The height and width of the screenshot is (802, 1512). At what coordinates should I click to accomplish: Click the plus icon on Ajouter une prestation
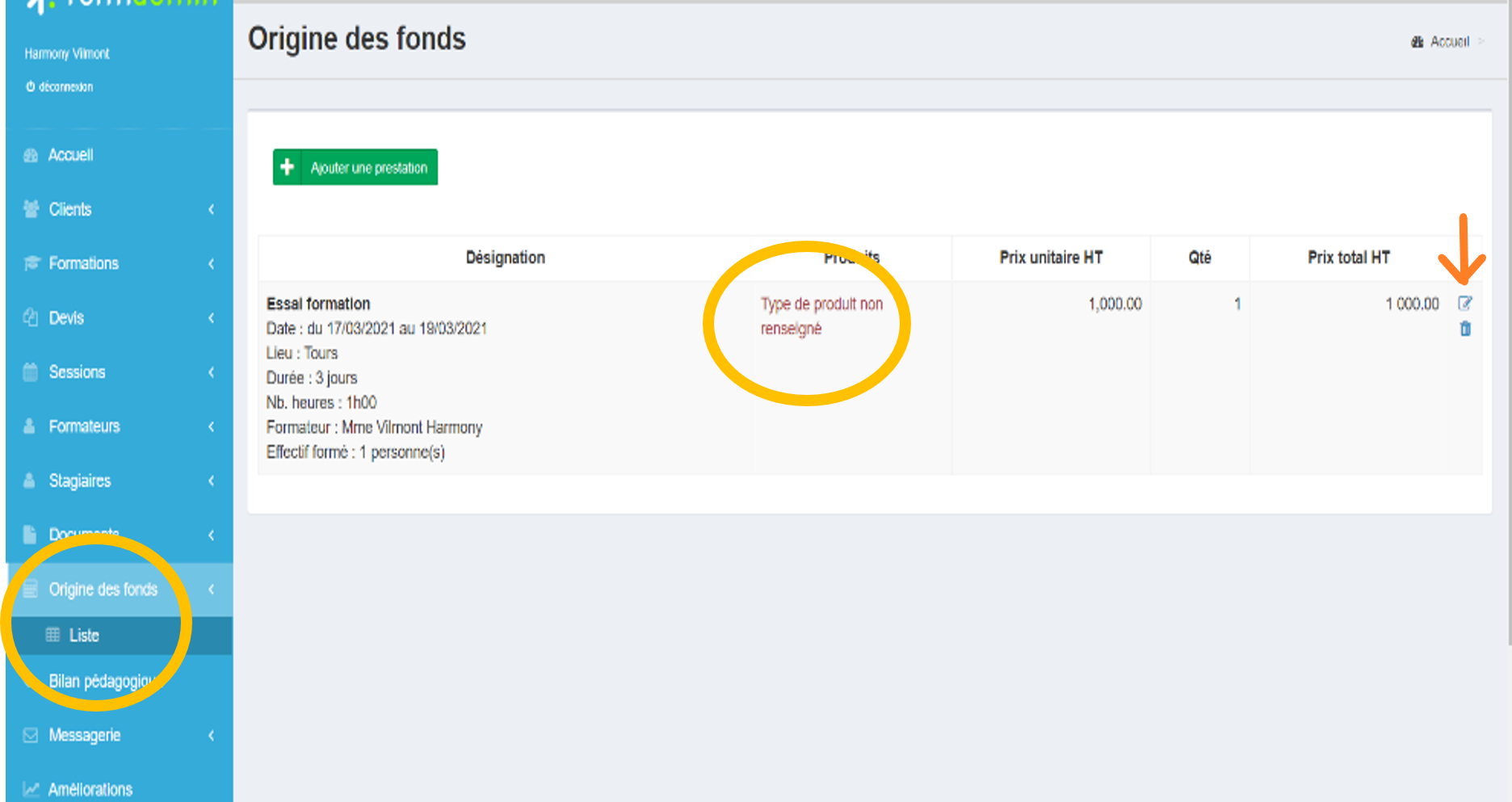click(287, 166)
